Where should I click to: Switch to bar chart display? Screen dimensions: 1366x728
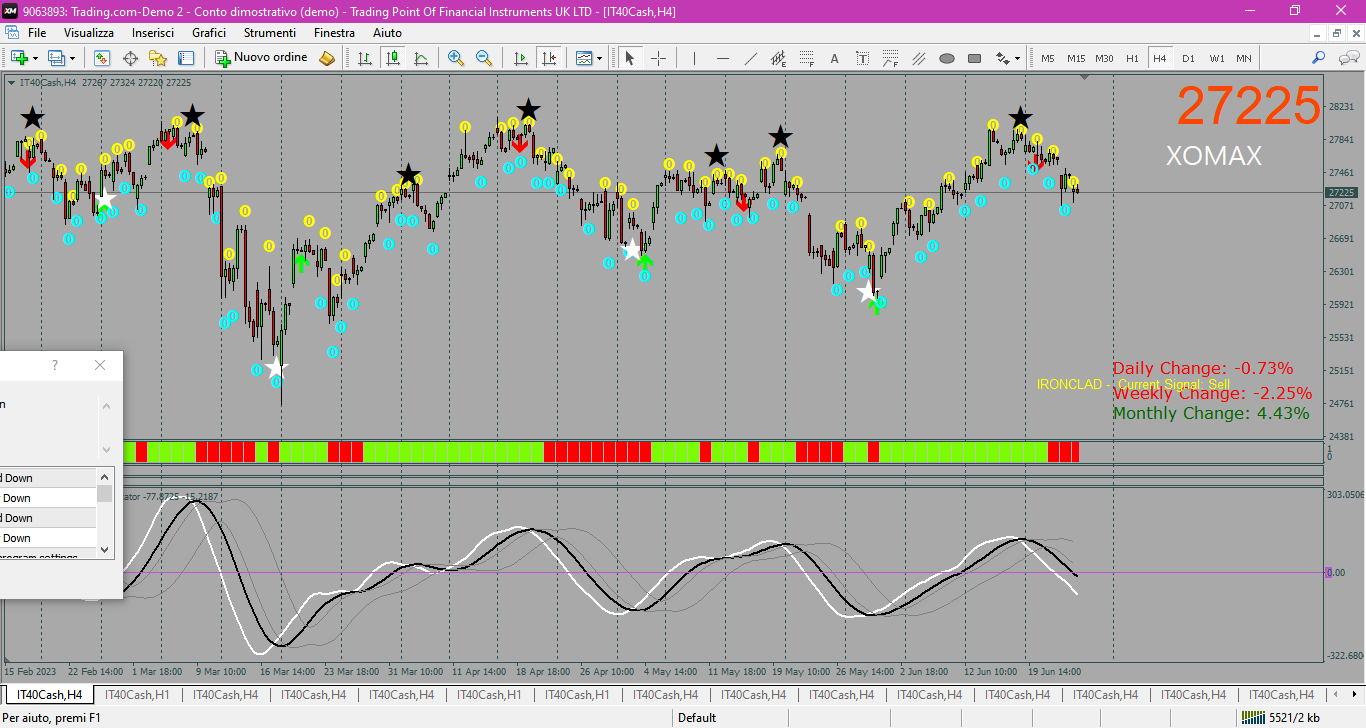click(365, 58)
